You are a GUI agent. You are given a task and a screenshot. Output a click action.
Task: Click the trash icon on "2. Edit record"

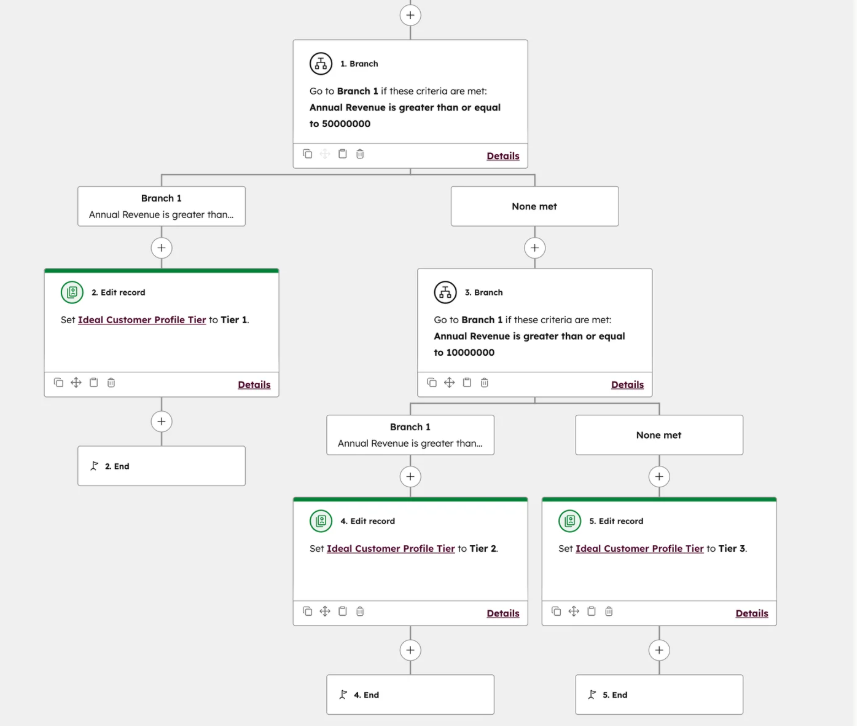[110, 382]
